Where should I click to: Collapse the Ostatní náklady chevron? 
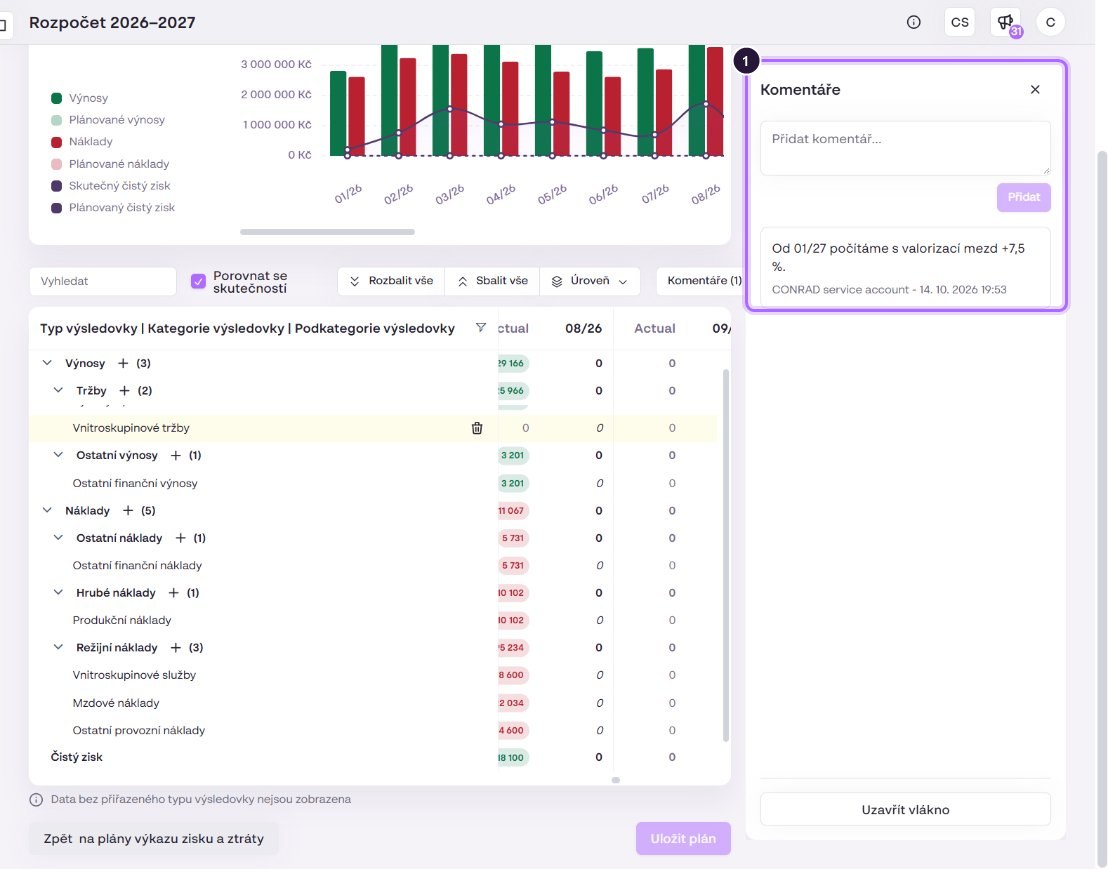point(59,538)
